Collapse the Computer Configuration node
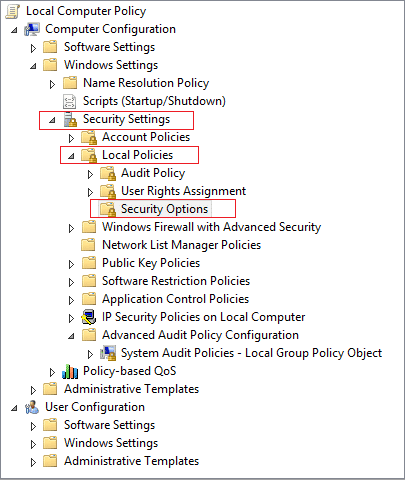 (14, 30)
